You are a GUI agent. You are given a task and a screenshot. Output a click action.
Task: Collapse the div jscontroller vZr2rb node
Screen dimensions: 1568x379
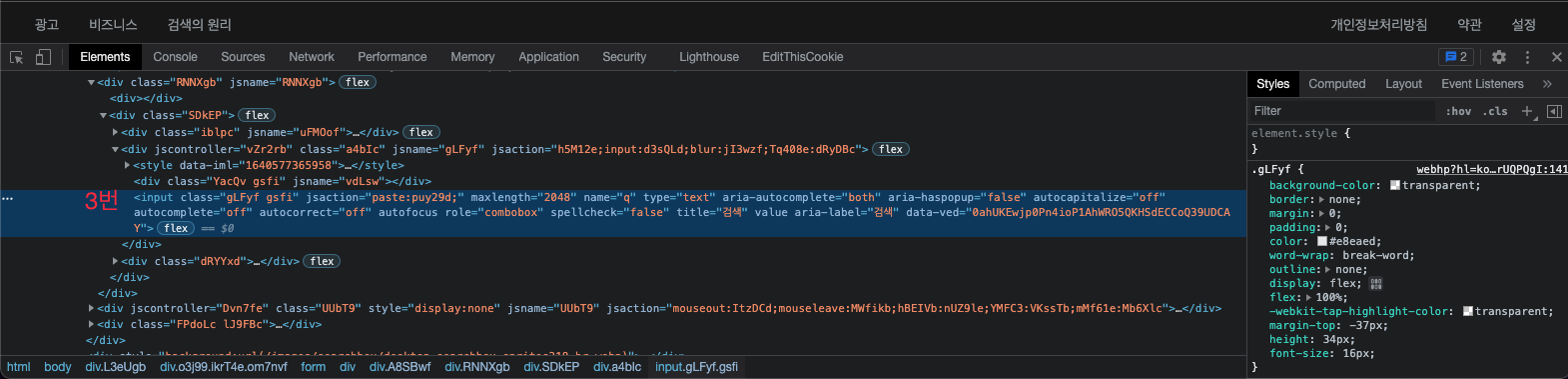click(115, 150)
